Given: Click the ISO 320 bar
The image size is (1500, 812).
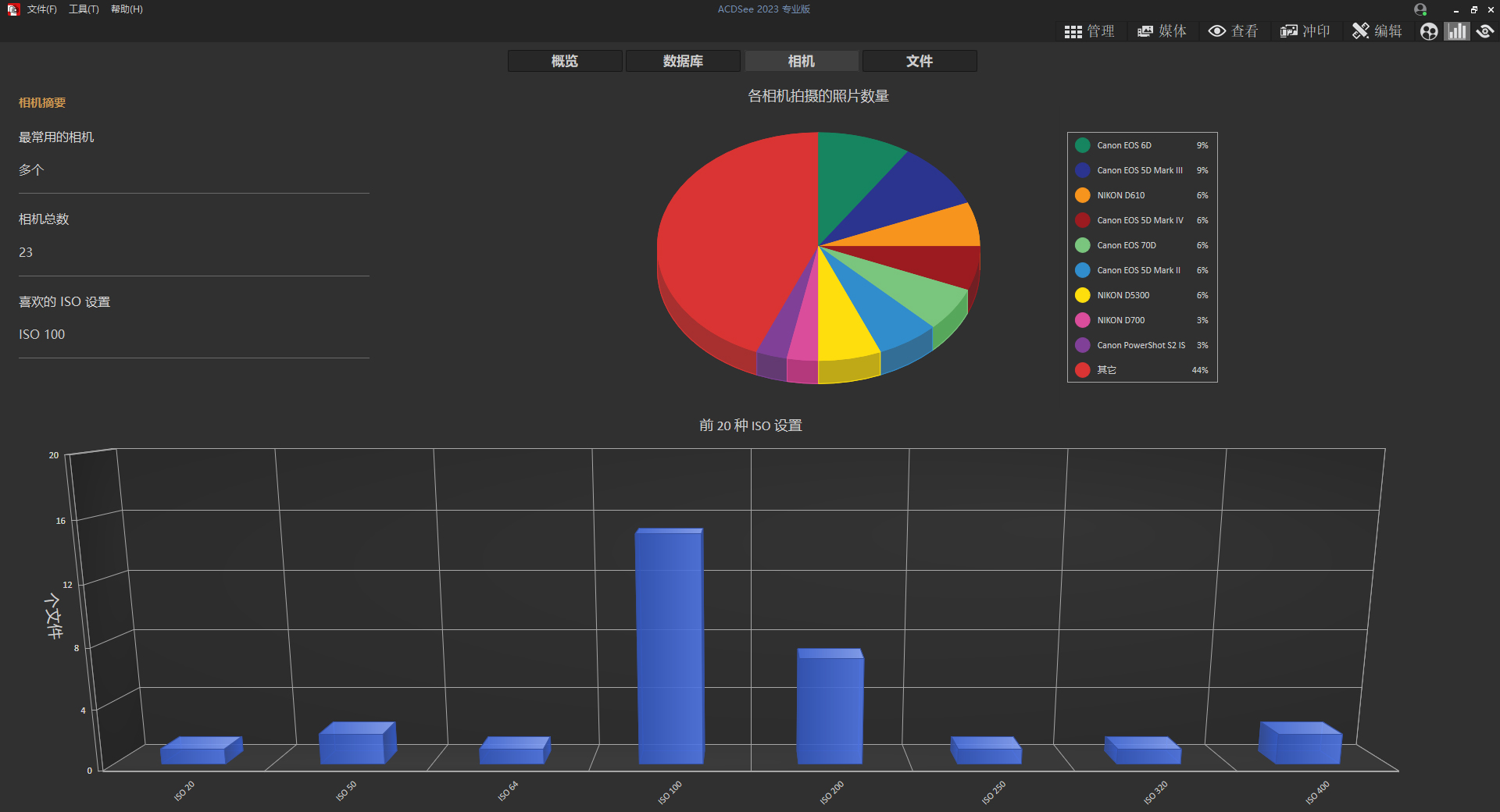Looking at the screenshot, I should tap(1142, 750).
